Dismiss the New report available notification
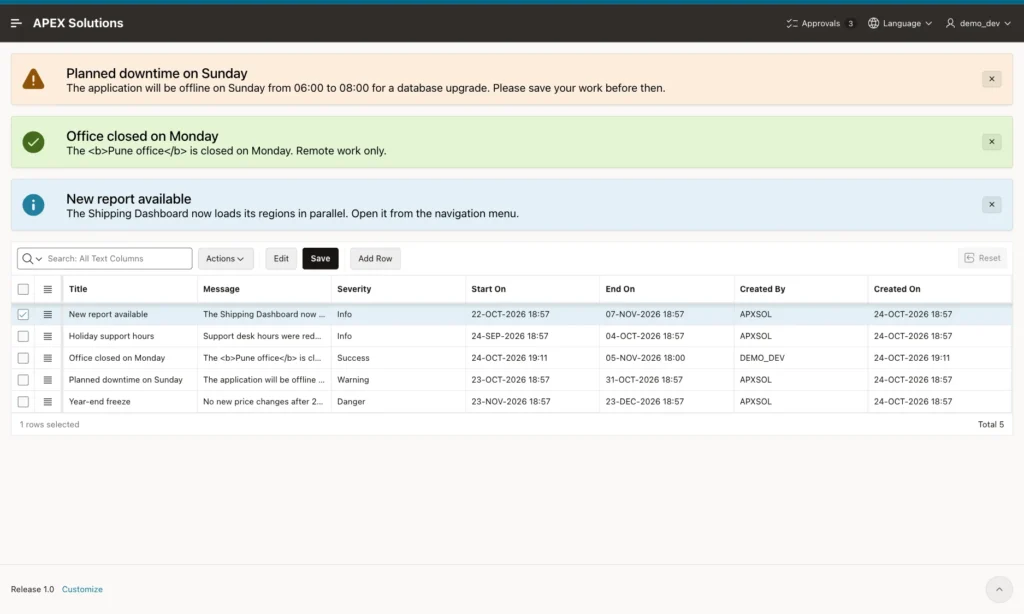Image resolution: width=1024 pixels, height=614 pixels. tap(991, 204)
